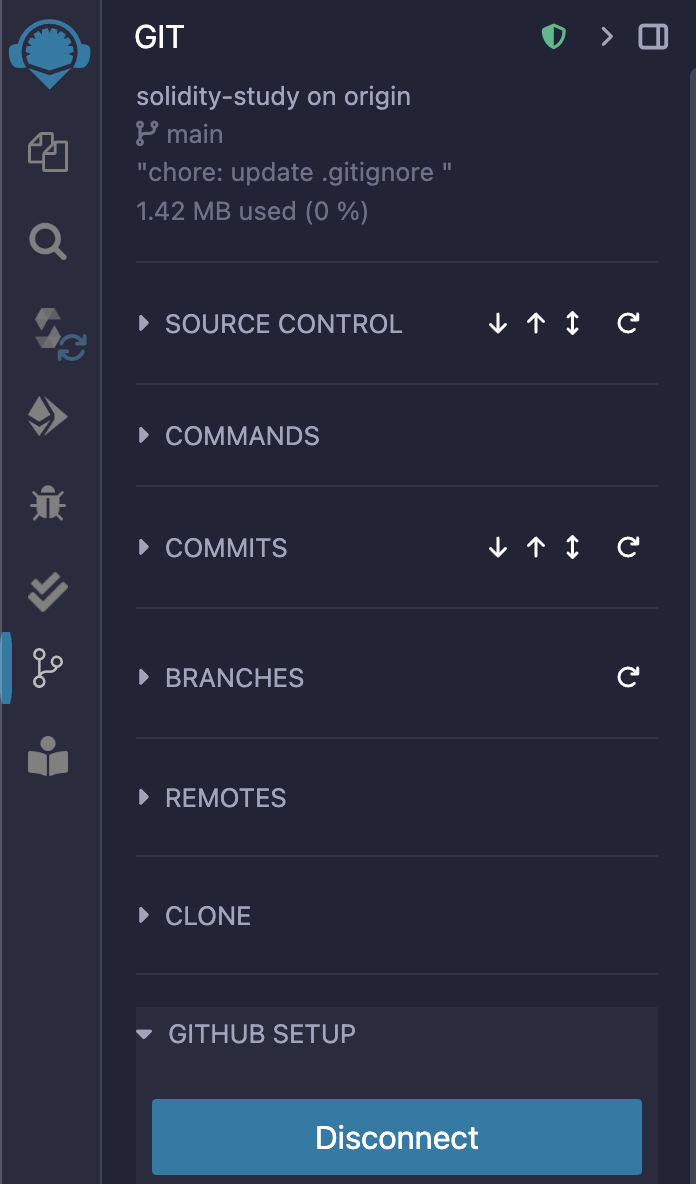
Task: Maximize the Git panel using the header icon
Action: pyautogui.click(x=655, y=37)
